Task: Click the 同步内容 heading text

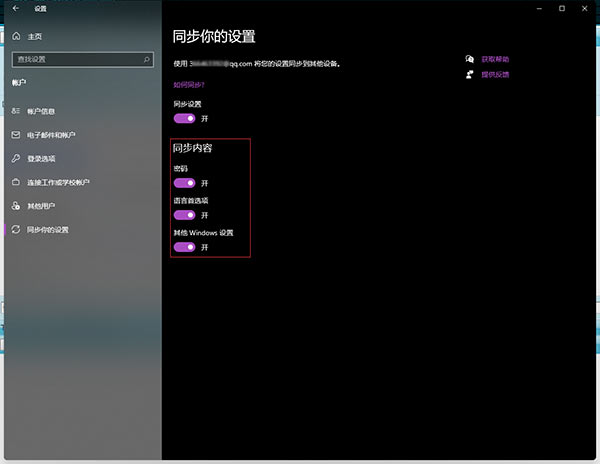Action: (x=192, y=148)
